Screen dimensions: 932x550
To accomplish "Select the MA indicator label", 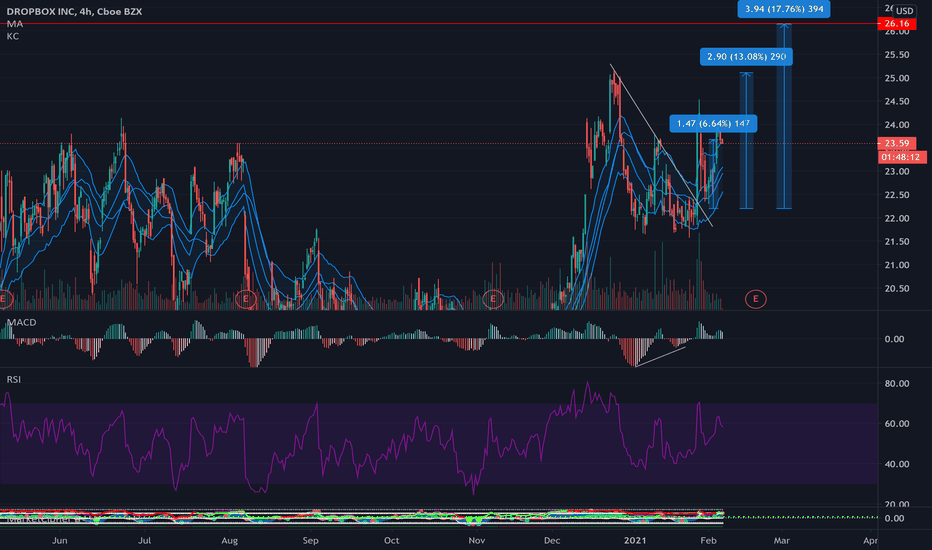I will point(14,24).
